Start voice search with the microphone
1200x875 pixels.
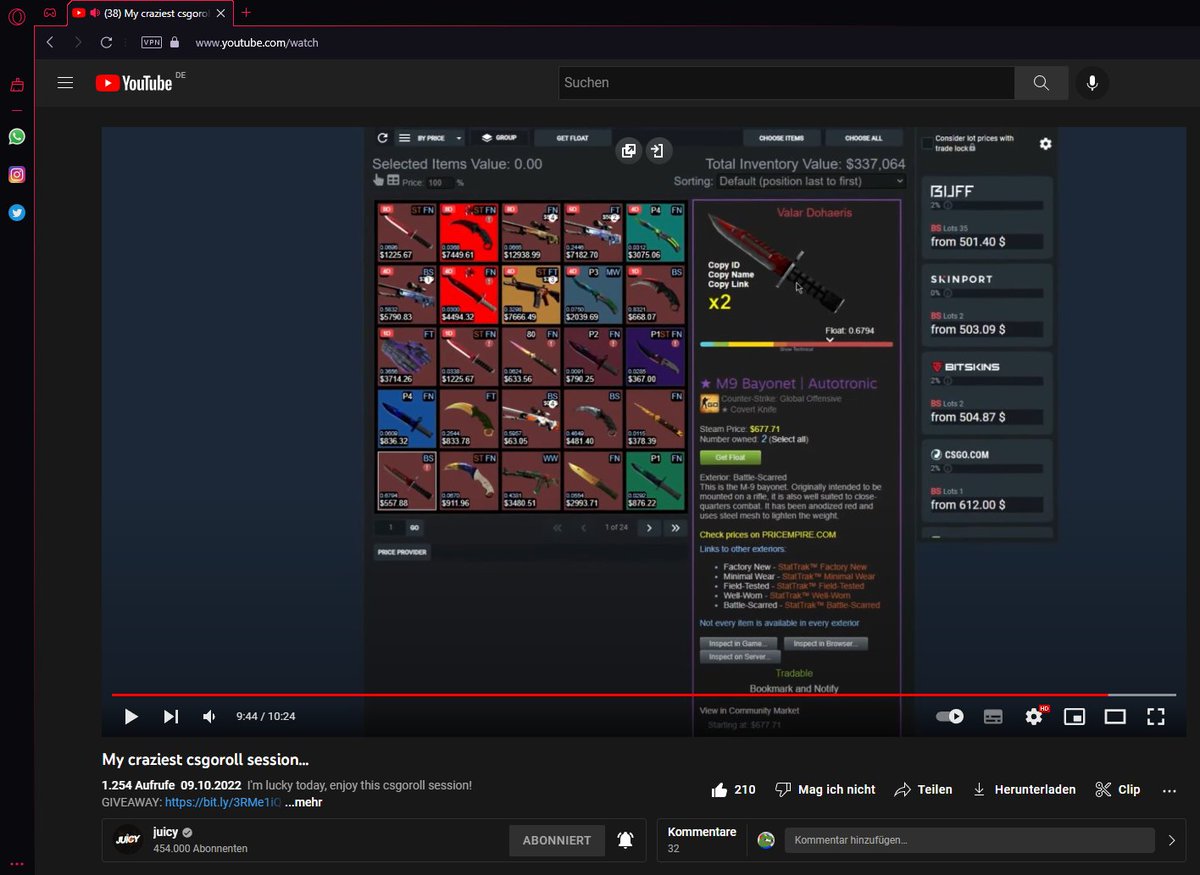point(1092,83)
